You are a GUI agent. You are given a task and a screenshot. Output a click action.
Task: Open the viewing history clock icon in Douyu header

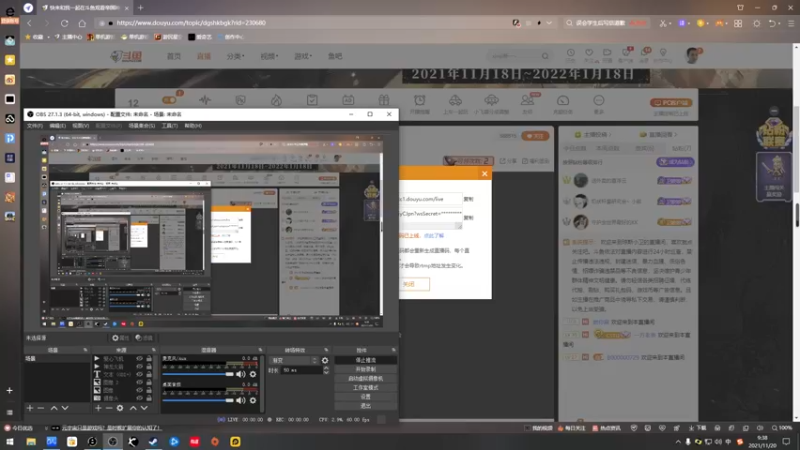[570, 55]
